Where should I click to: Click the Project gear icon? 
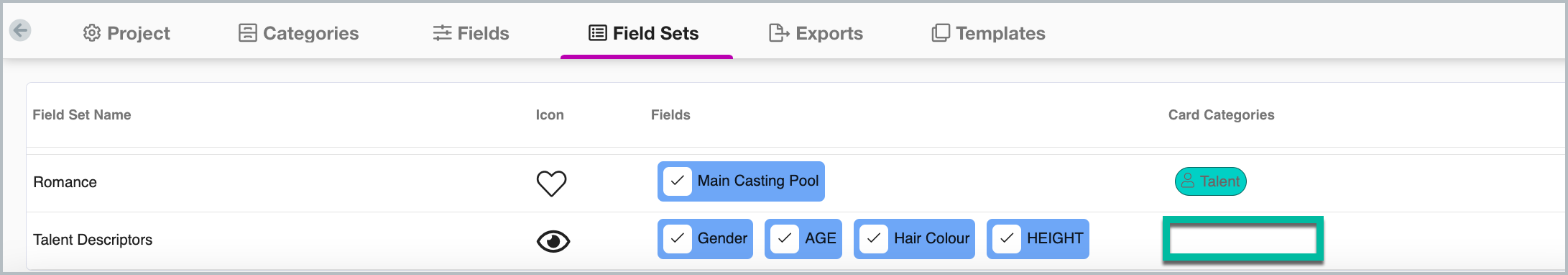(92, 33)
